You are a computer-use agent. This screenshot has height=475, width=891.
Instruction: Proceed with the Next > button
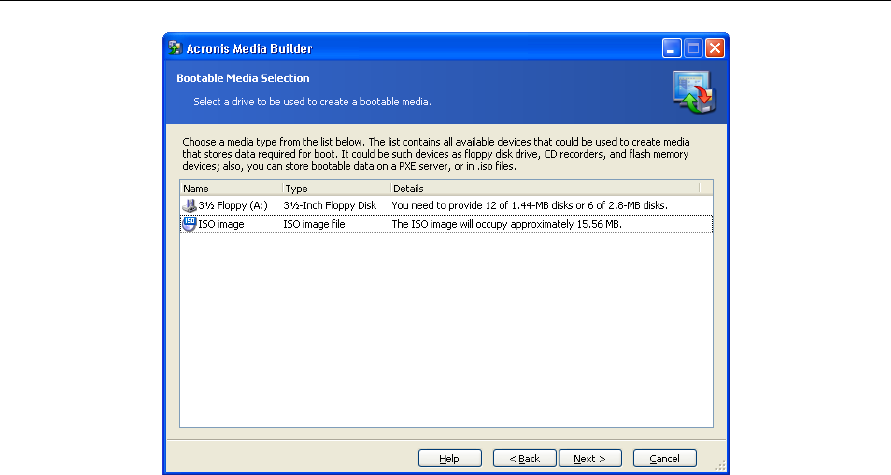click(x=590, y=459)
